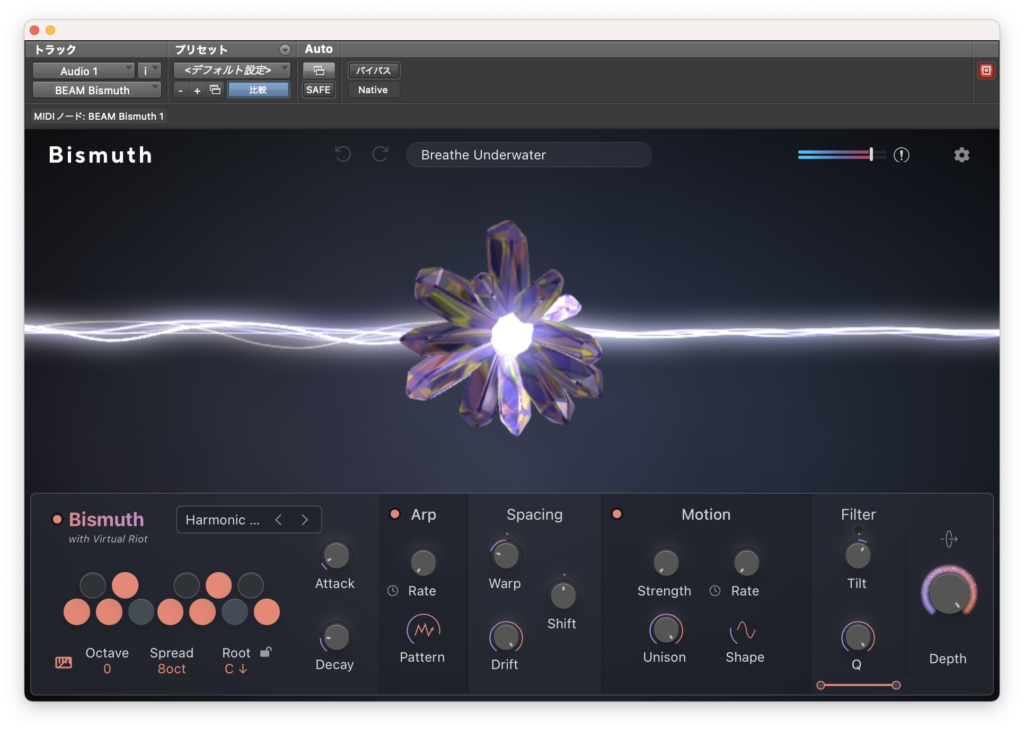Toggle the A note circle

(234, 612)
